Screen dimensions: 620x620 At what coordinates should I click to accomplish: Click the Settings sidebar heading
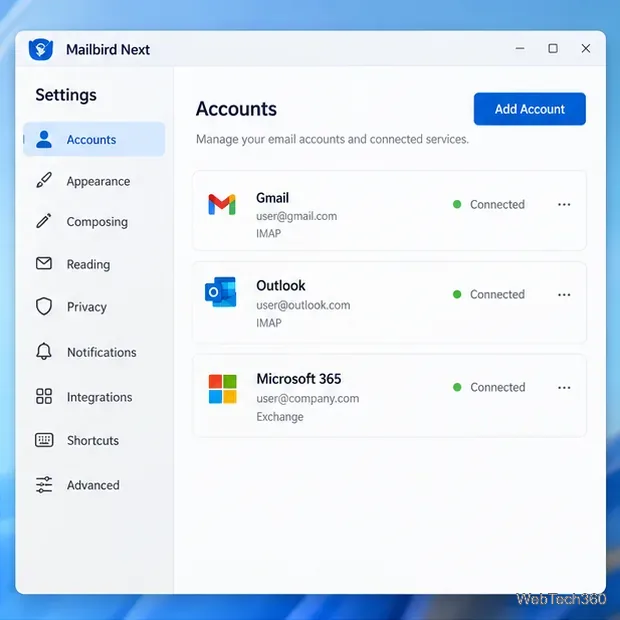(x=66, y=95)
